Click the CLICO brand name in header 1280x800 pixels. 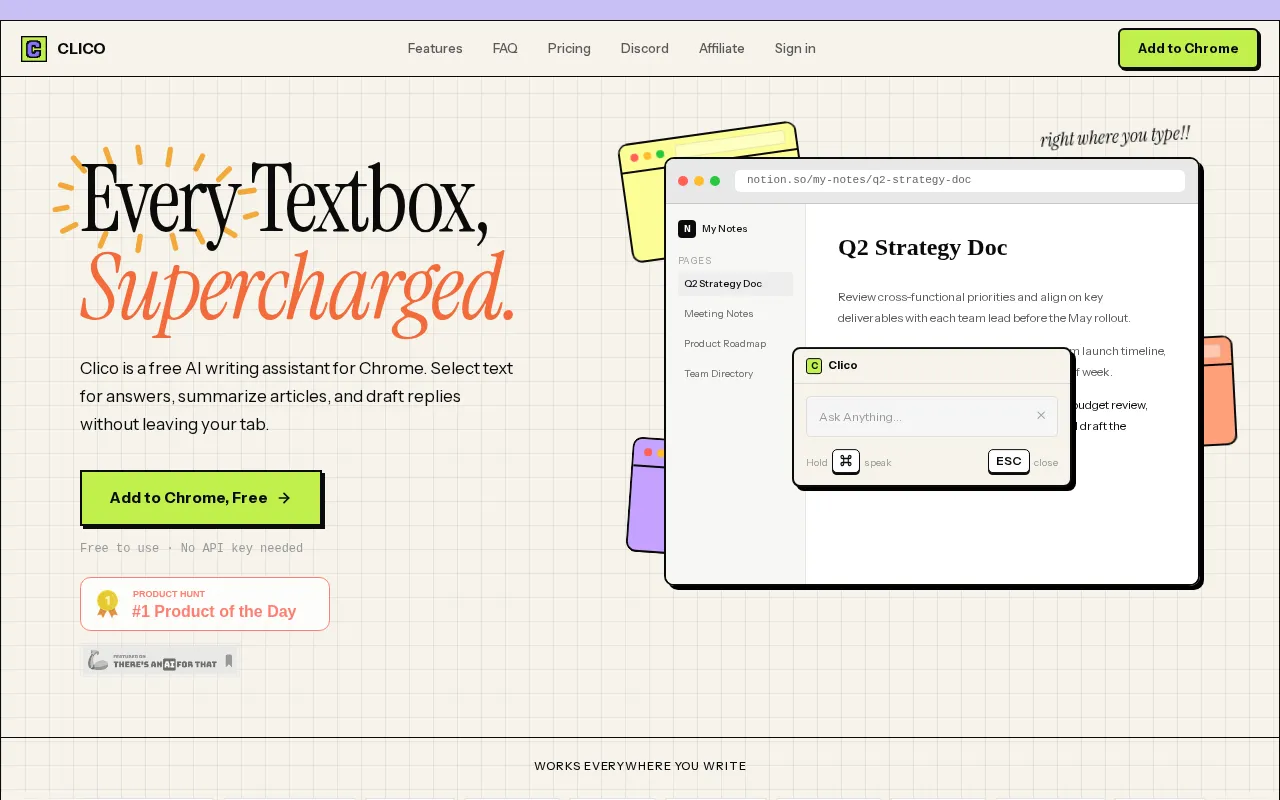click(81, 48)
